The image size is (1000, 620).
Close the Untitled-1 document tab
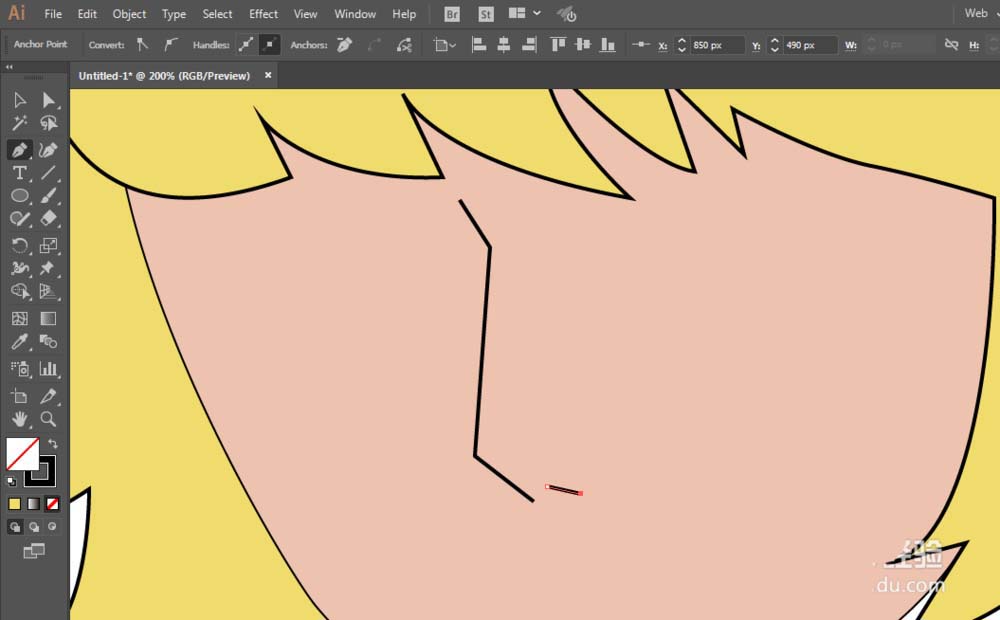[268, 75]
